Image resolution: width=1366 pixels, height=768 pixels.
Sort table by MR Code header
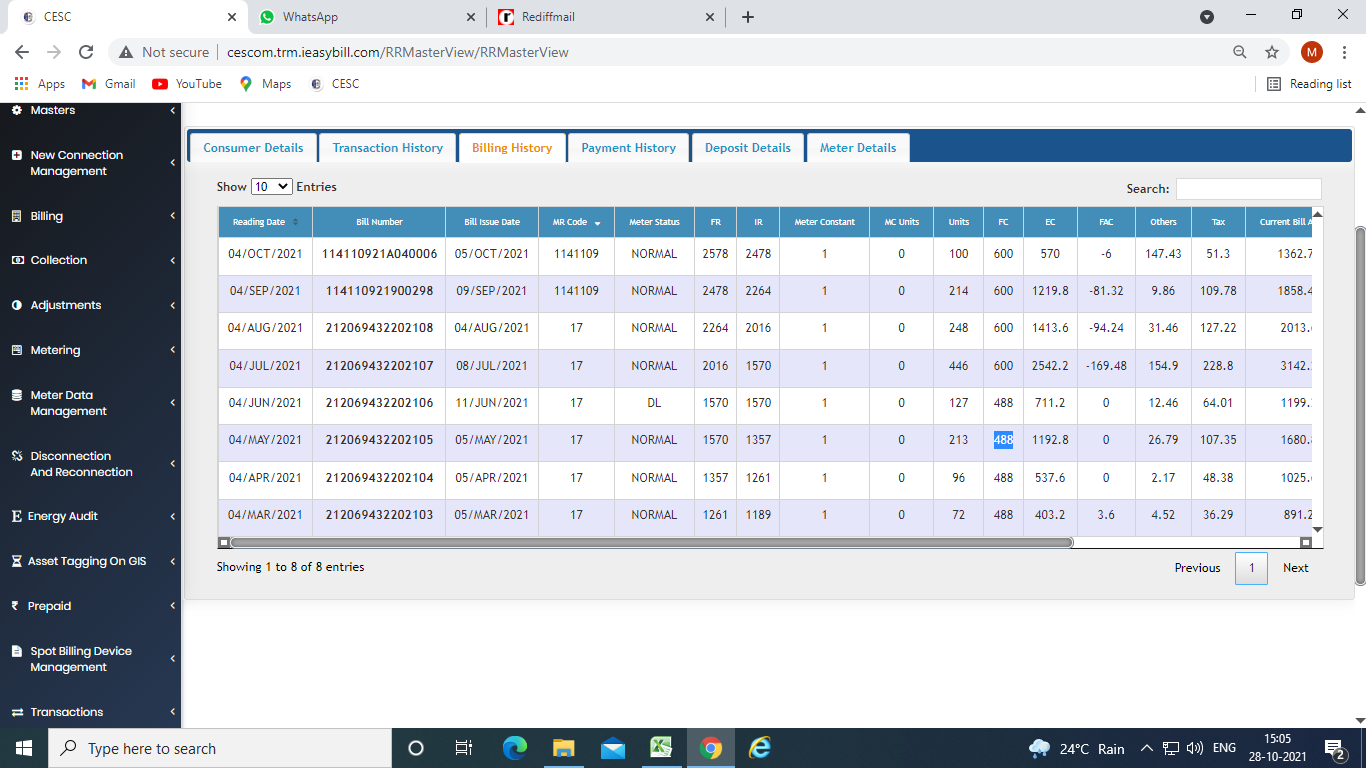576,222
